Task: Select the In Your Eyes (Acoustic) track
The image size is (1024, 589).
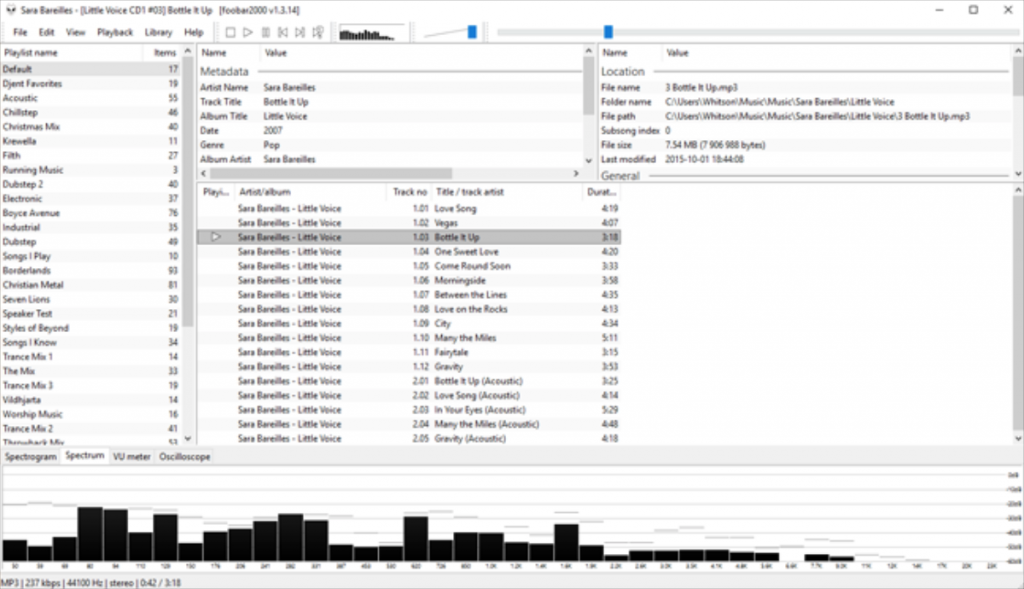Action: [x=409, y=409]
